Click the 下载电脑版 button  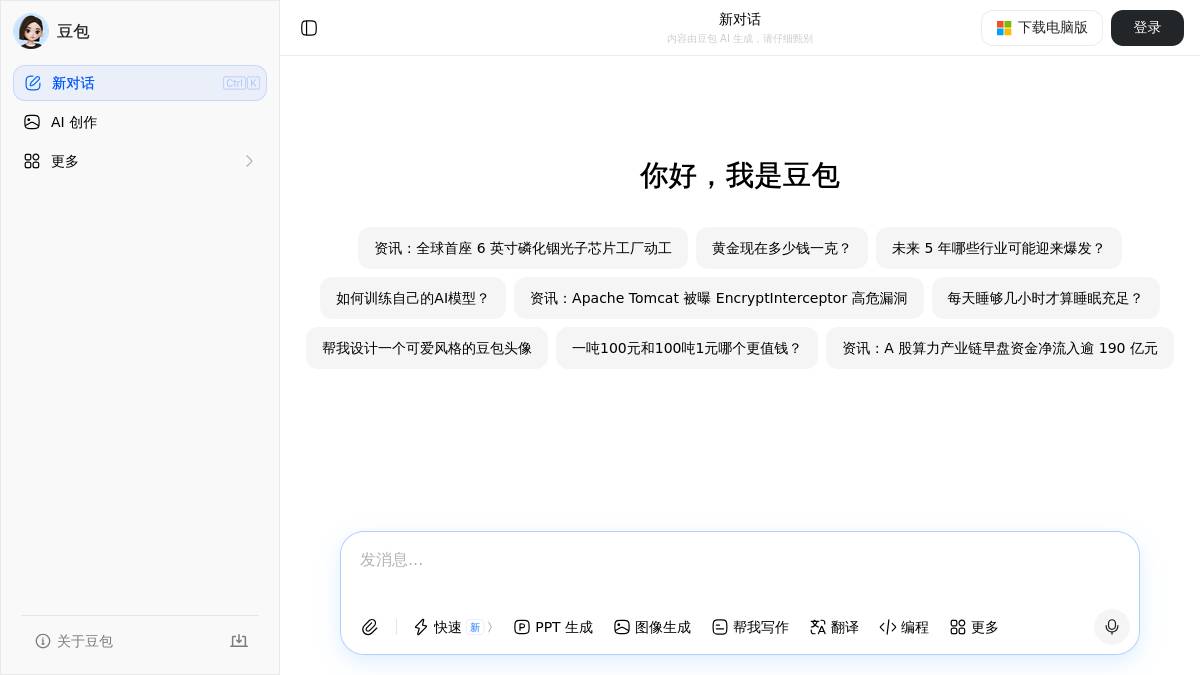[x=1042, y=28]
